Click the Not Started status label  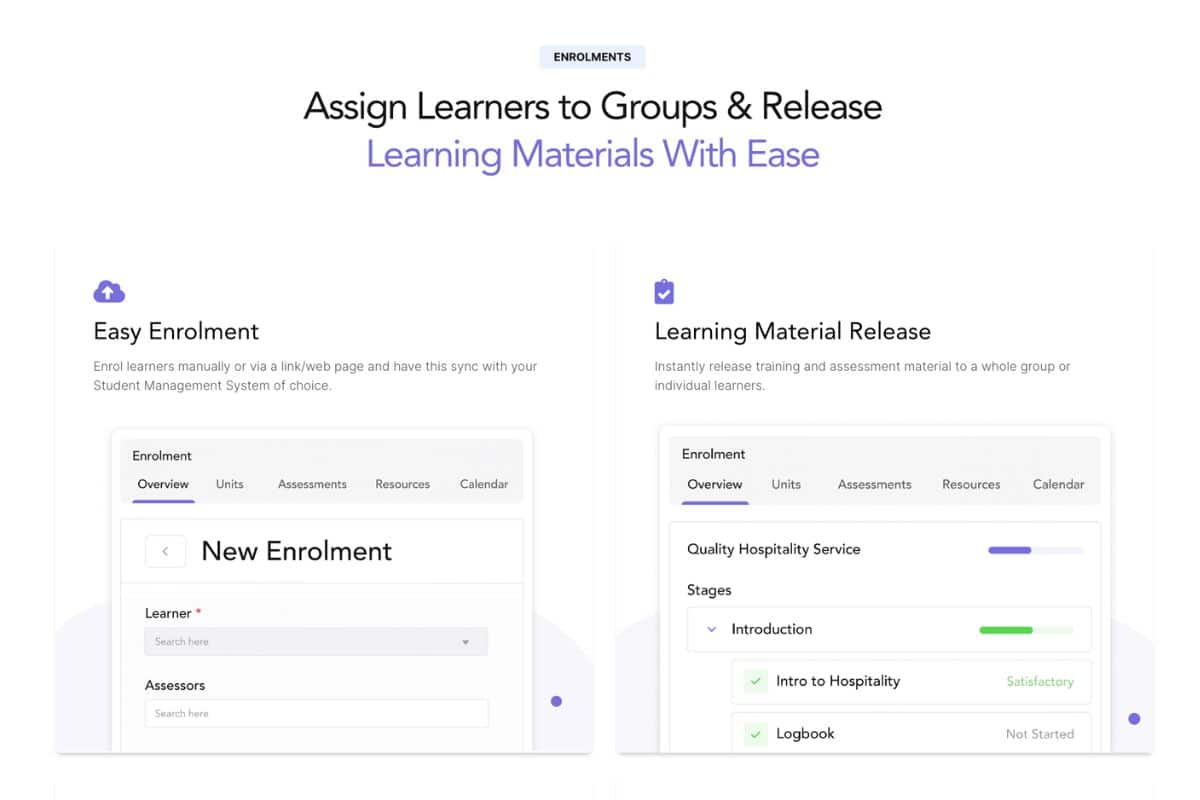tap(1040, 734)
